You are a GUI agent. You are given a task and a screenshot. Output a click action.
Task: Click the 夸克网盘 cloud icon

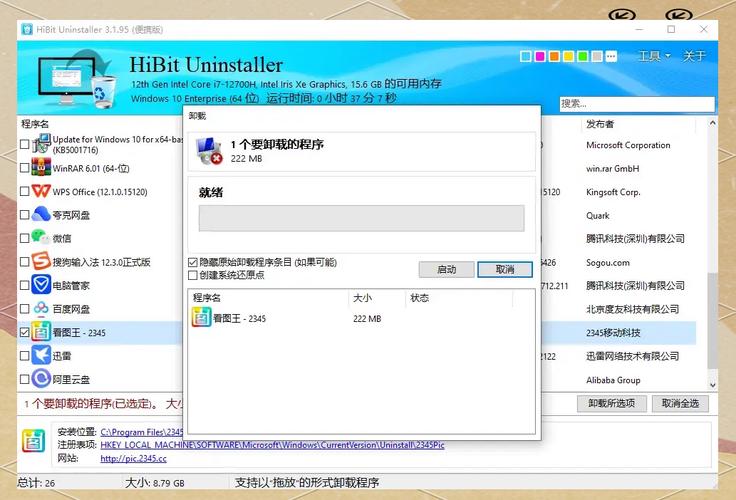pyautogui.click(x=41, y=215)
